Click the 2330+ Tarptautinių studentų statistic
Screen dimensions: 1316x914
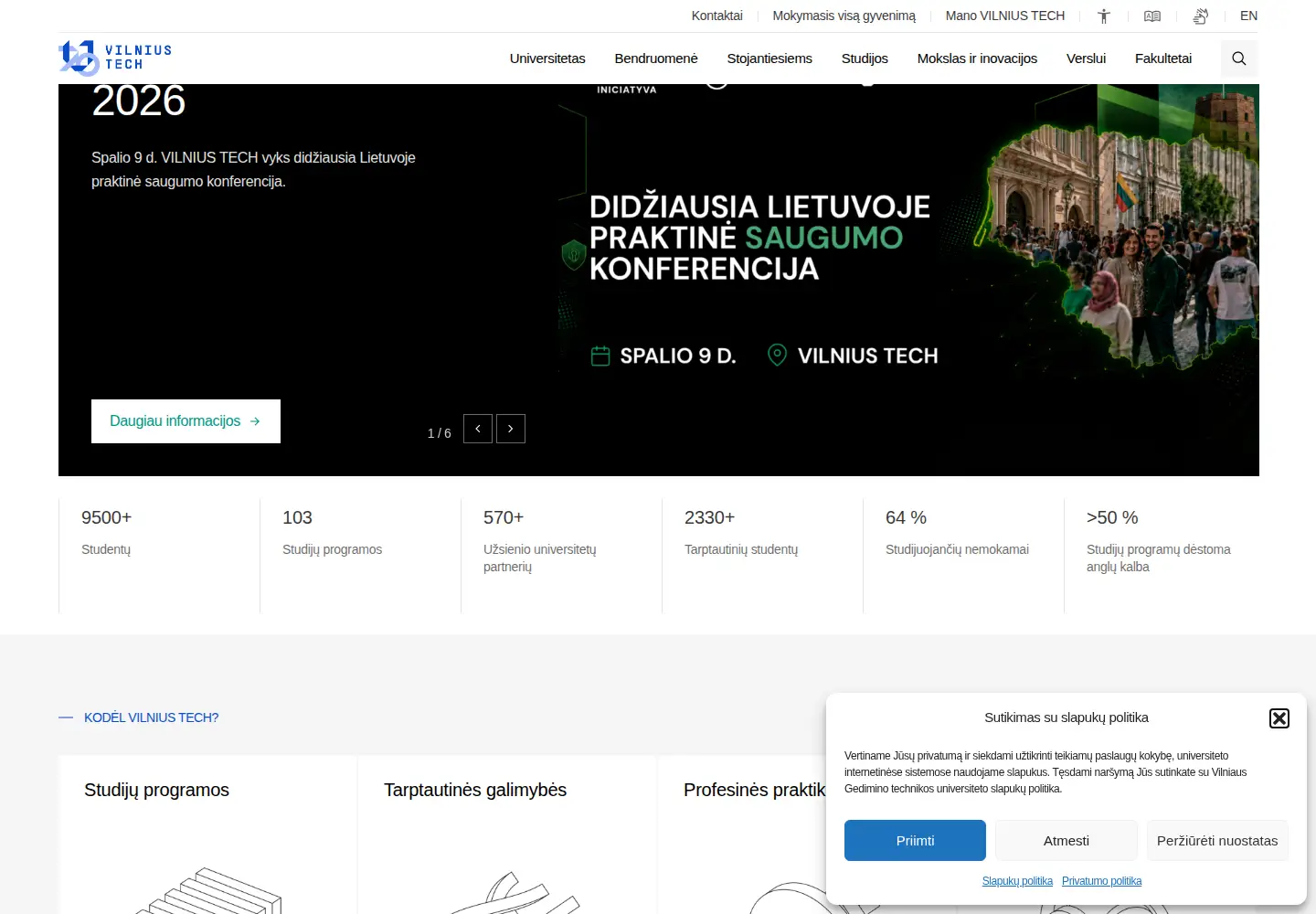[762, 556]
